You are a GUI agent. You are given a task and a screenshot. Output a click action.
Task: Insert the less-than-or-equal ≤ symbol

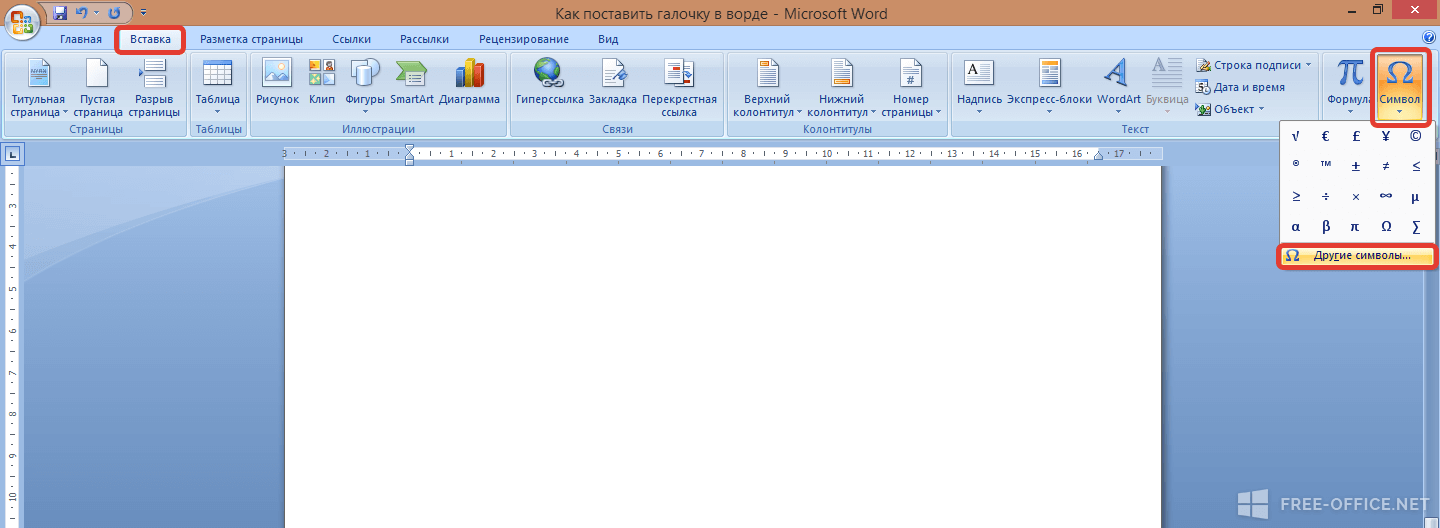coord(1416,166)
